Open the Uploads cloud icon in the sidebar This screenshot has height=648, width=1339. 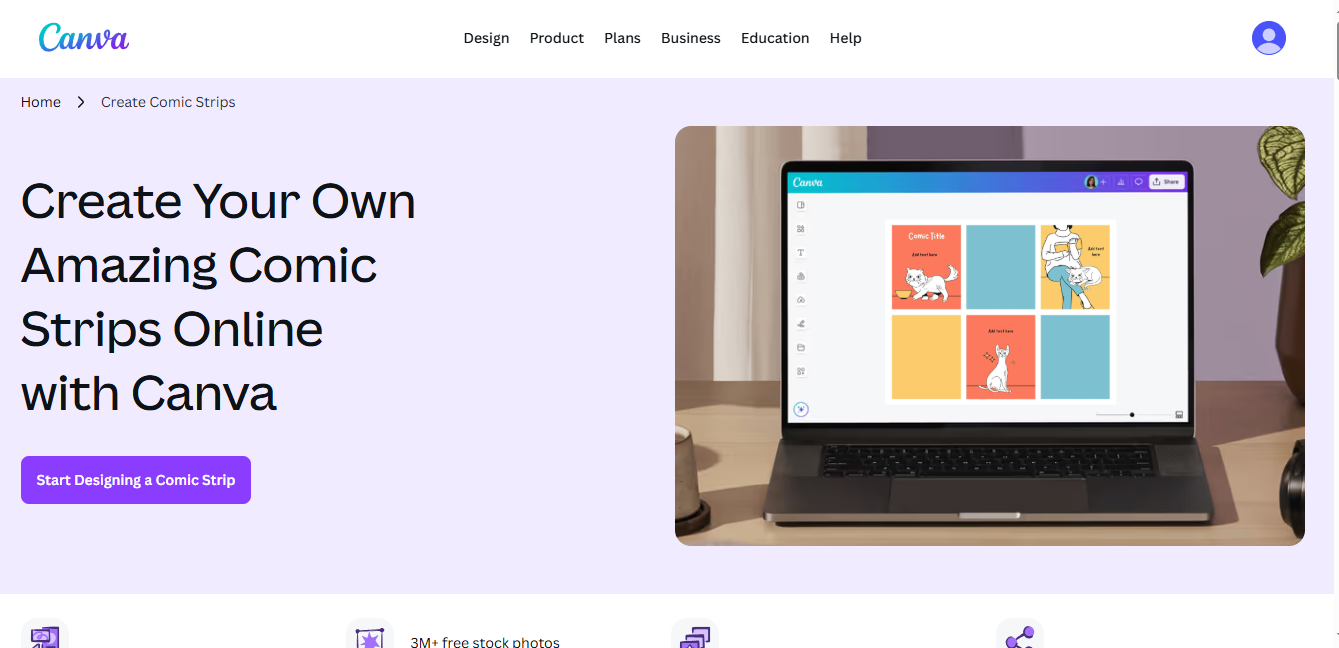pyautogui.click(x=800, y=300)
